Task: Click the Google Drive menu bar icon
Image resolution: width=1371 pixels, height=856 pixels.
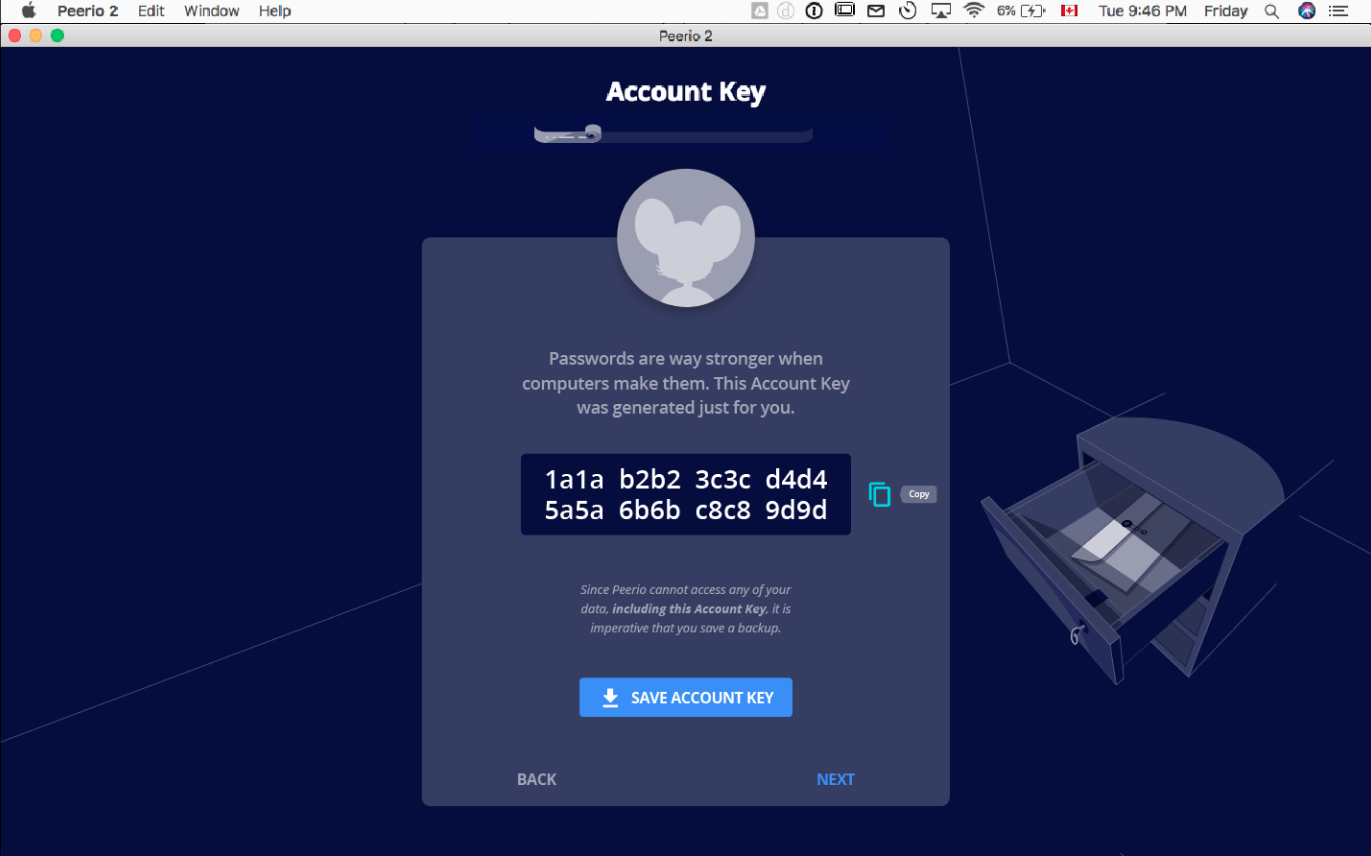Action: 760,11
